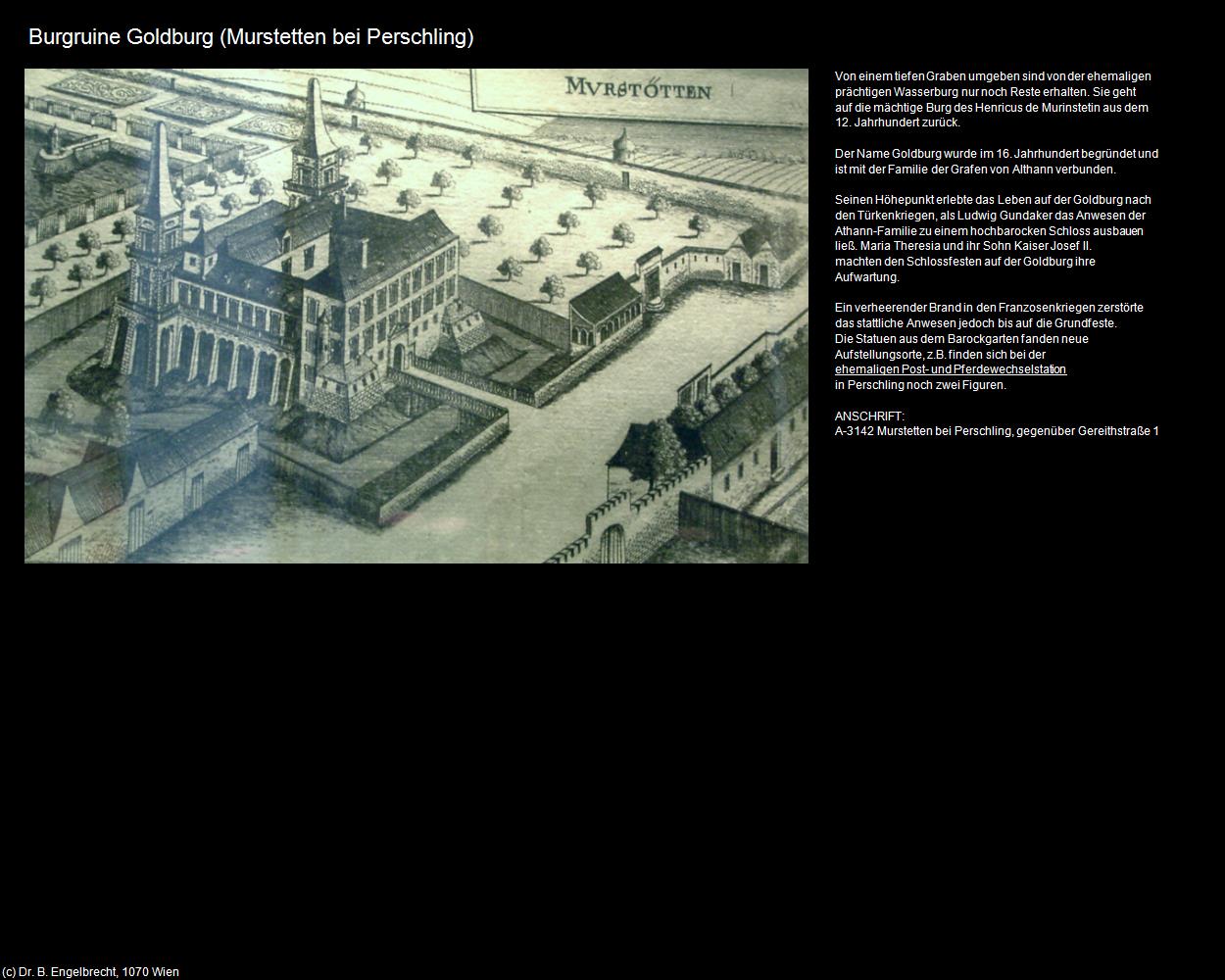Click the text '12. Jahrhundert zurück.'
Image resolution: width=1225 pixels, height=980 pixels.
coord(898,122)
